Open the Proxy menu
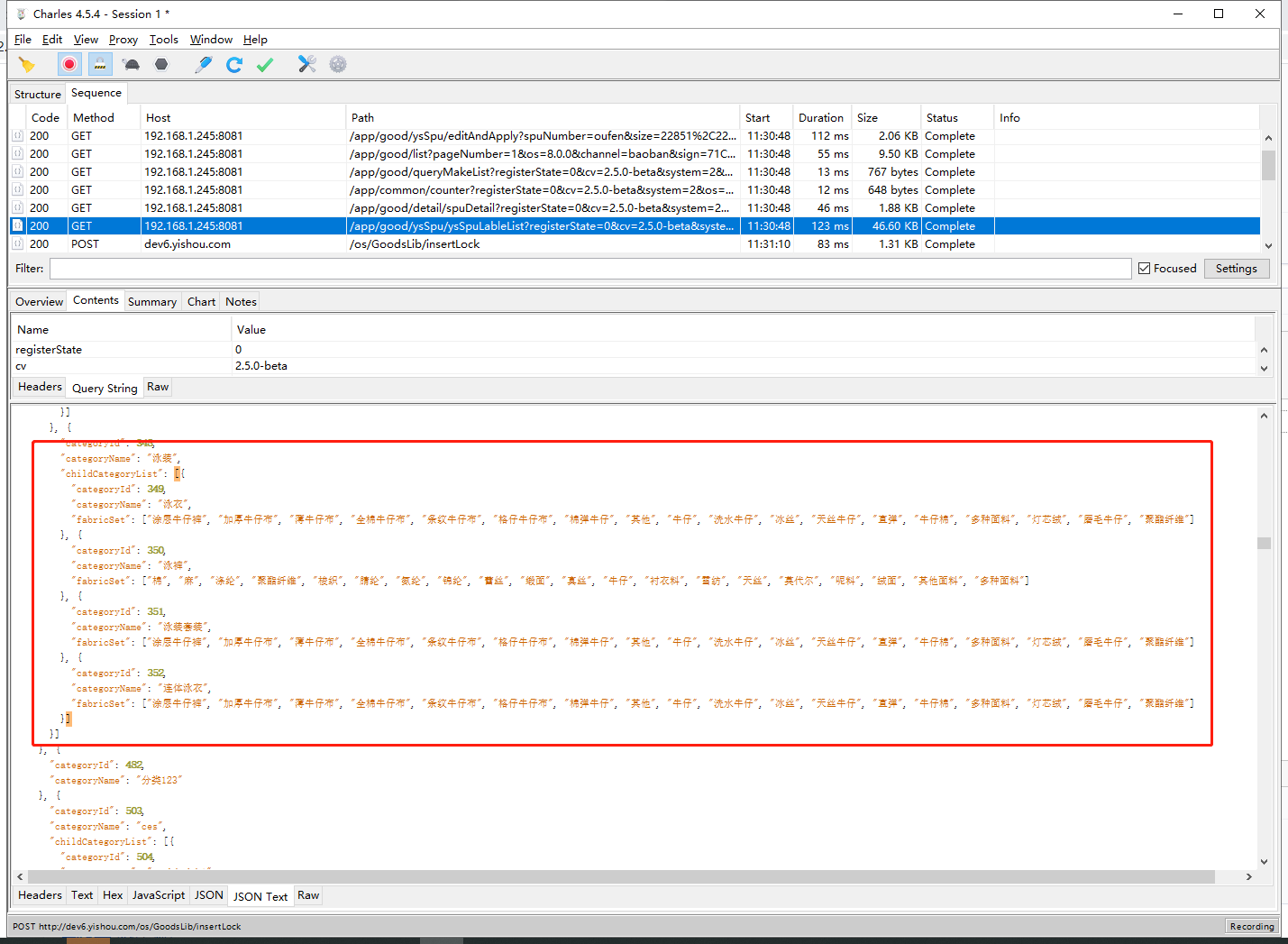The height and width of the screenshot is (944, 1288). tap(123, 39)
